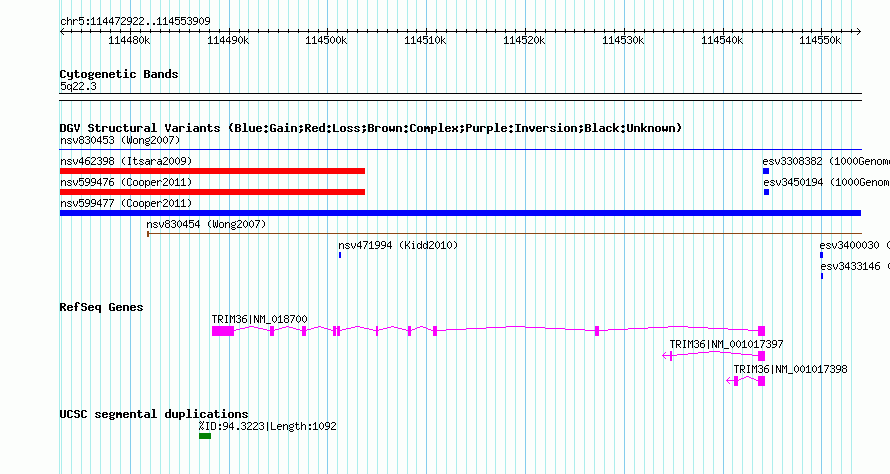Image resolution: width=890 pixels, height=474 pixels.
Task: Click the nsv830453 thin blue line feature
Action: pos(460,150)
